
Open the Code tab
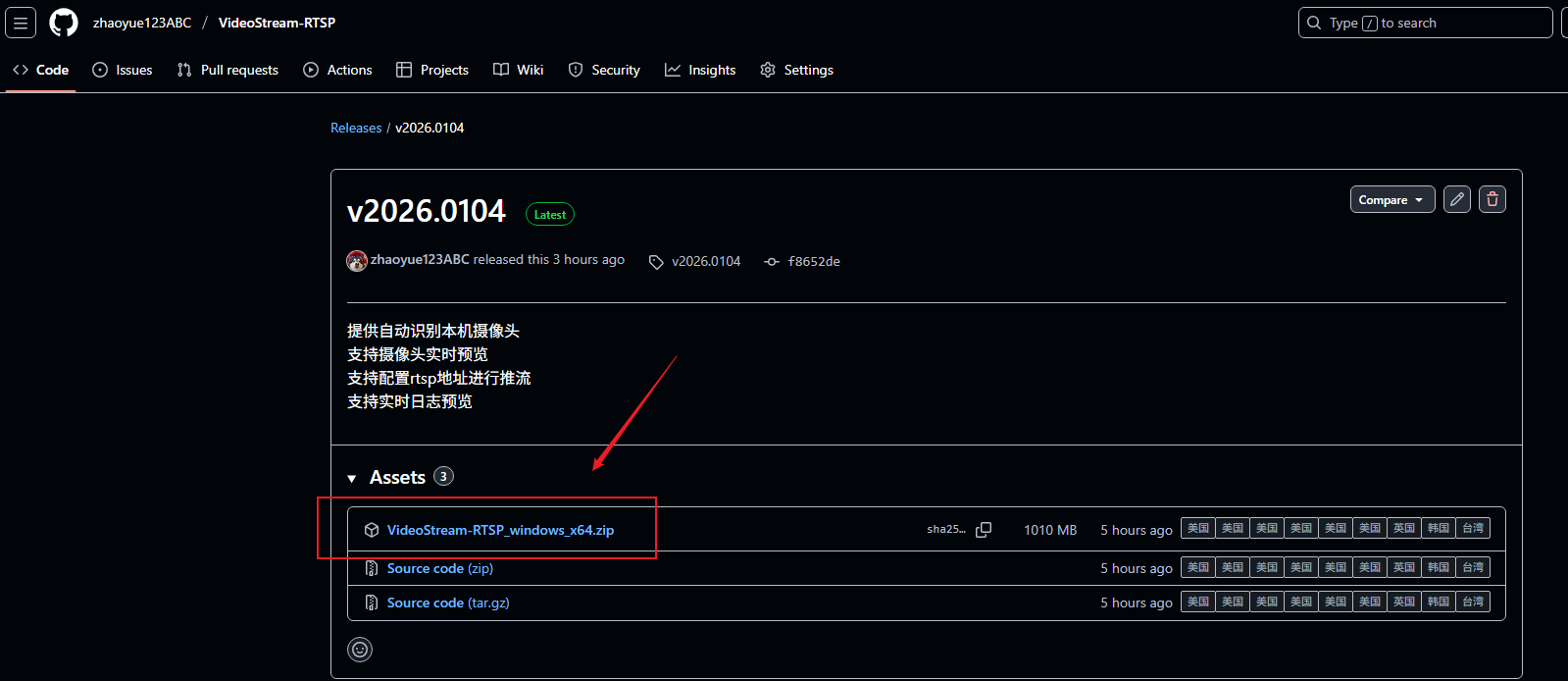[40, 70]
